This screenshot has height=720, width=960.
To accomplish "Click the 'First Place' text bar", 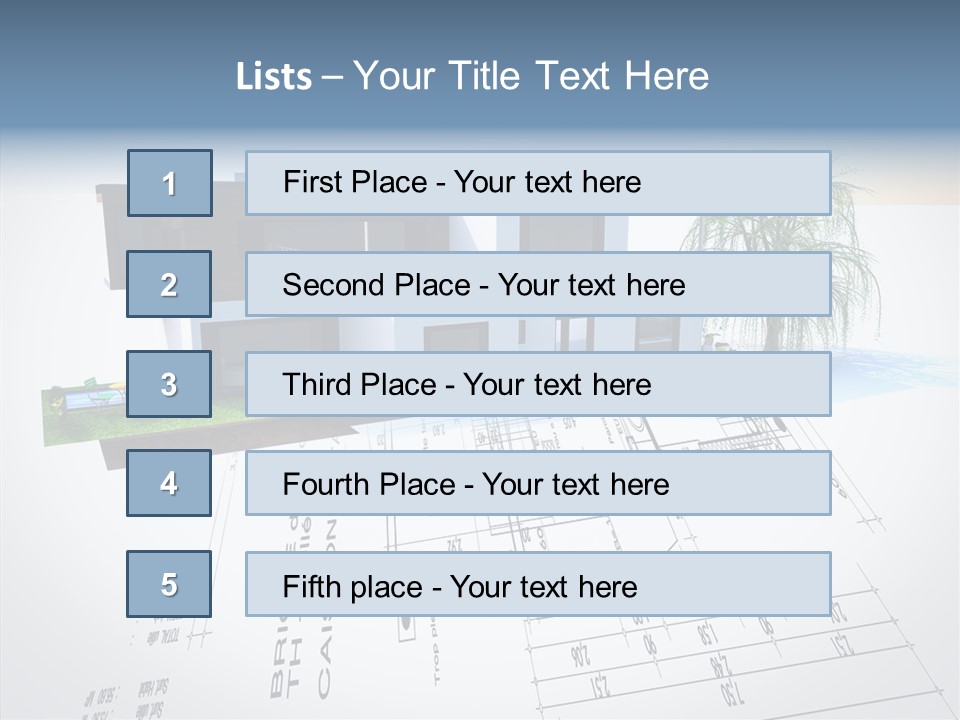I will (x=538, y=183).
